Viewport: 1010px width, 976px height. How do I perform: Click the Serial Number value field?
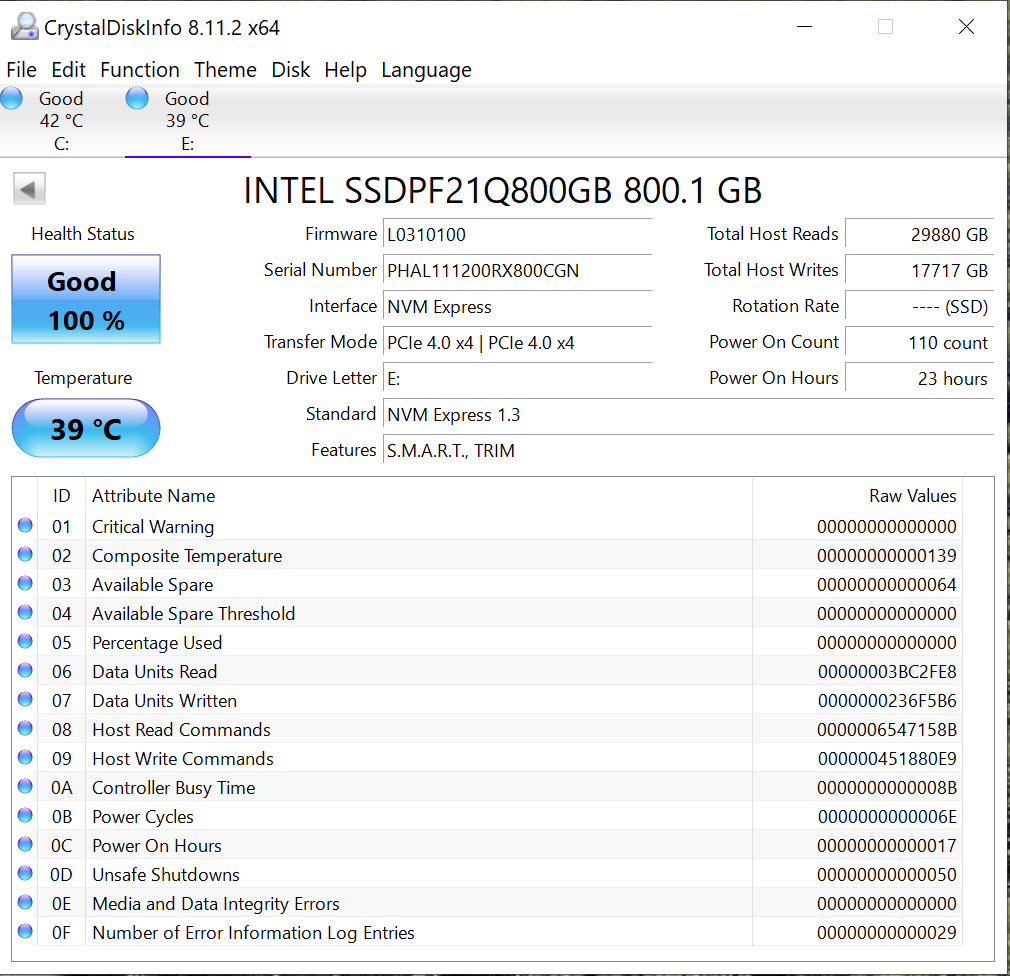click(516, 271)
